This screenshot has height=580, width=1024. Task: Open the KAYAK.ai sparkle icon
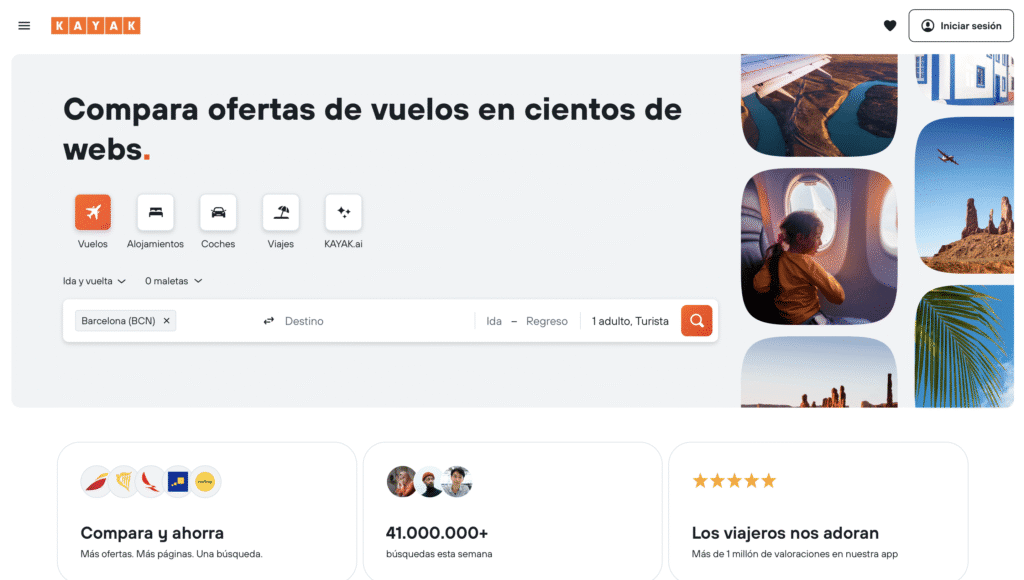[x=344, y=212]
